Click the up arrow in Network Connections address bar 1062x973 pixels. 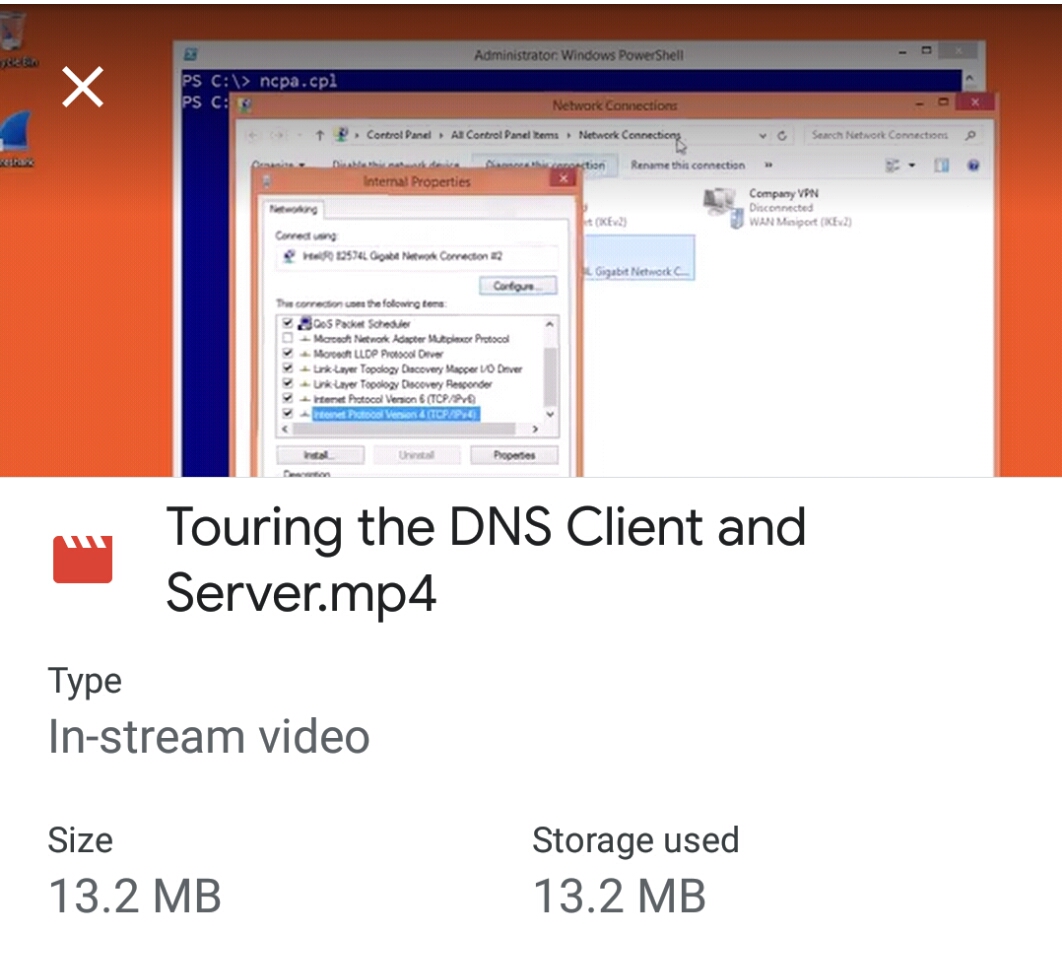tap(320, 135)
